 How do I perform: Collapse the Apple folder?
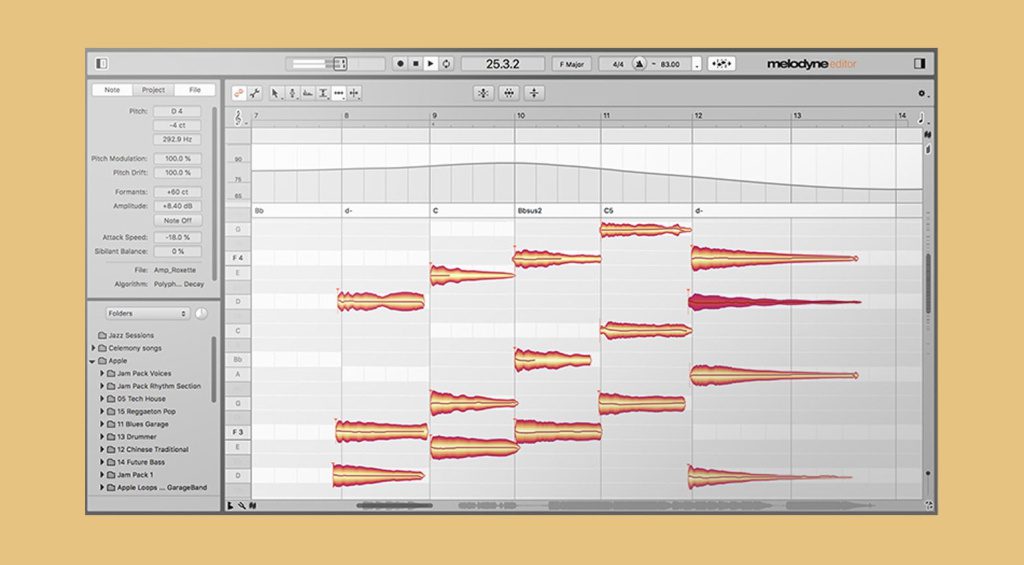(x=92, y=361)
